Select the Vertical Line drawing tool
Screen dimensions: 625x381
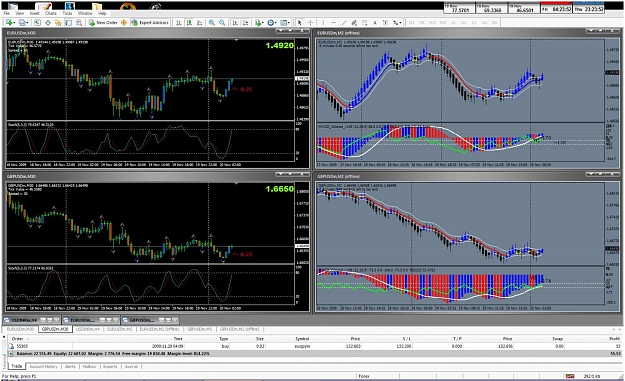pos(323,23)
